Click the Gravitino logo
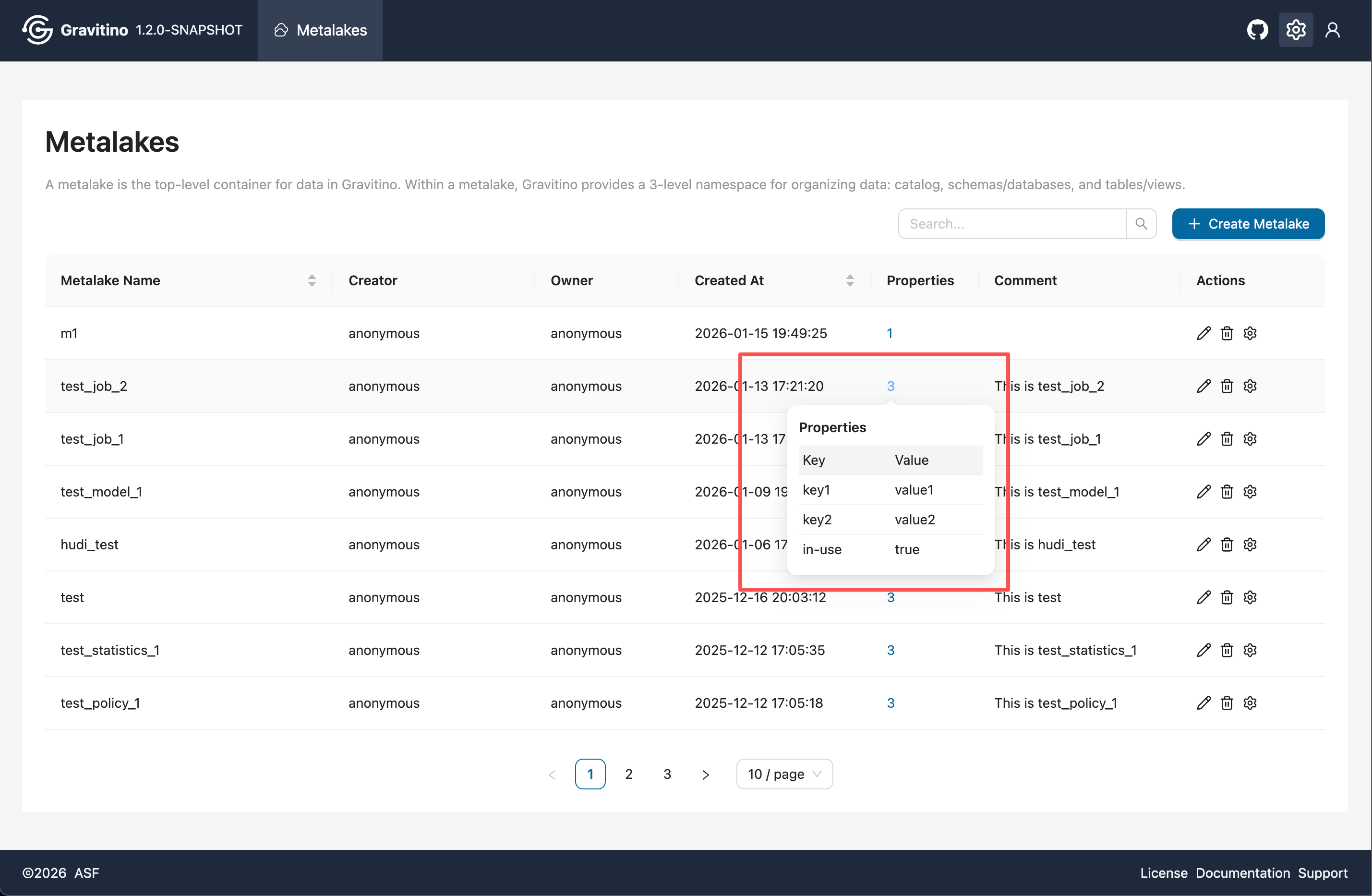 [x=37, y=29]
